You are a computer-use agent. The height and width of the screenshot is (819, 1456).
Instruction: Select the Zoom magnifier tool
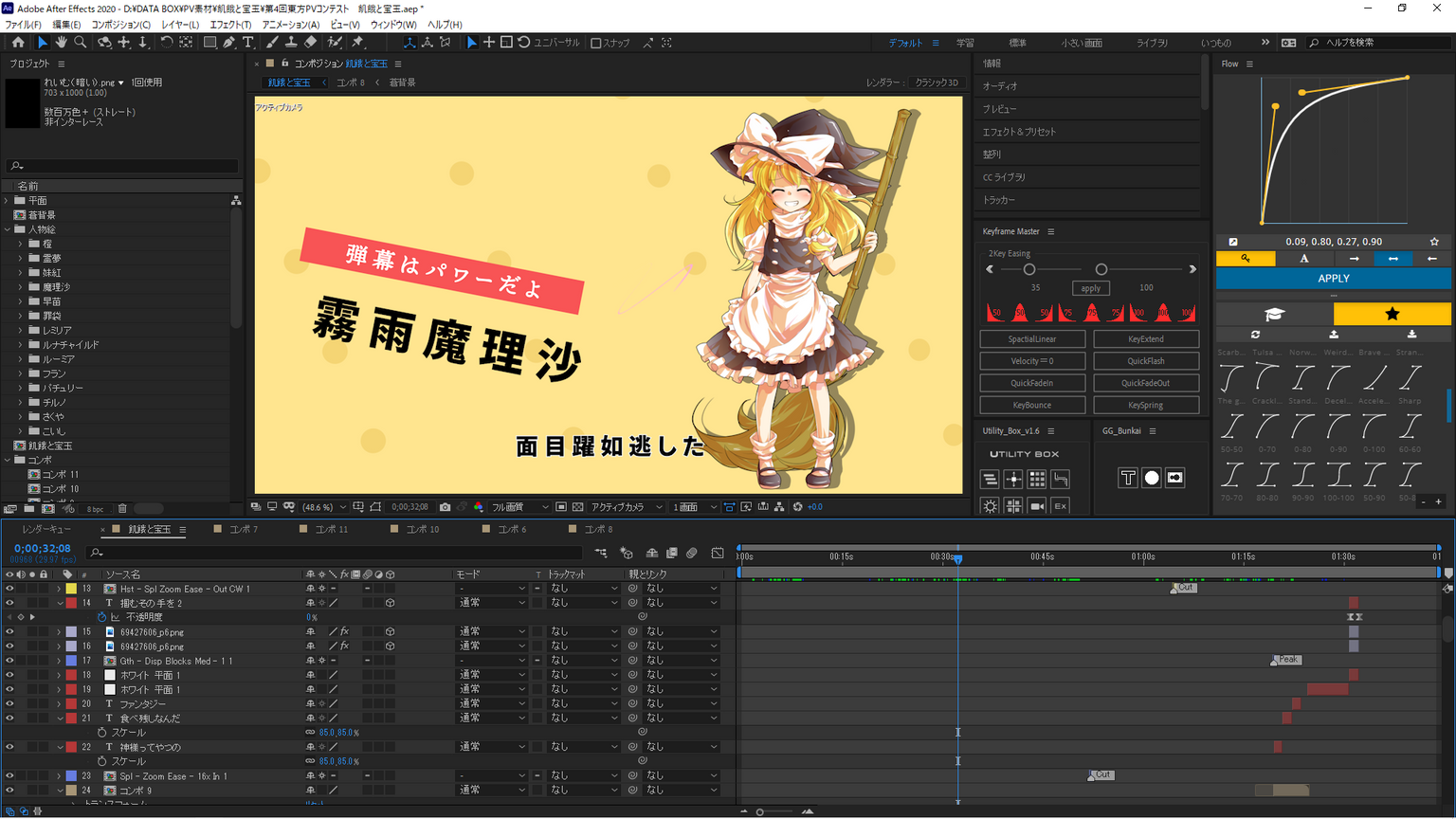coord(81,43)
